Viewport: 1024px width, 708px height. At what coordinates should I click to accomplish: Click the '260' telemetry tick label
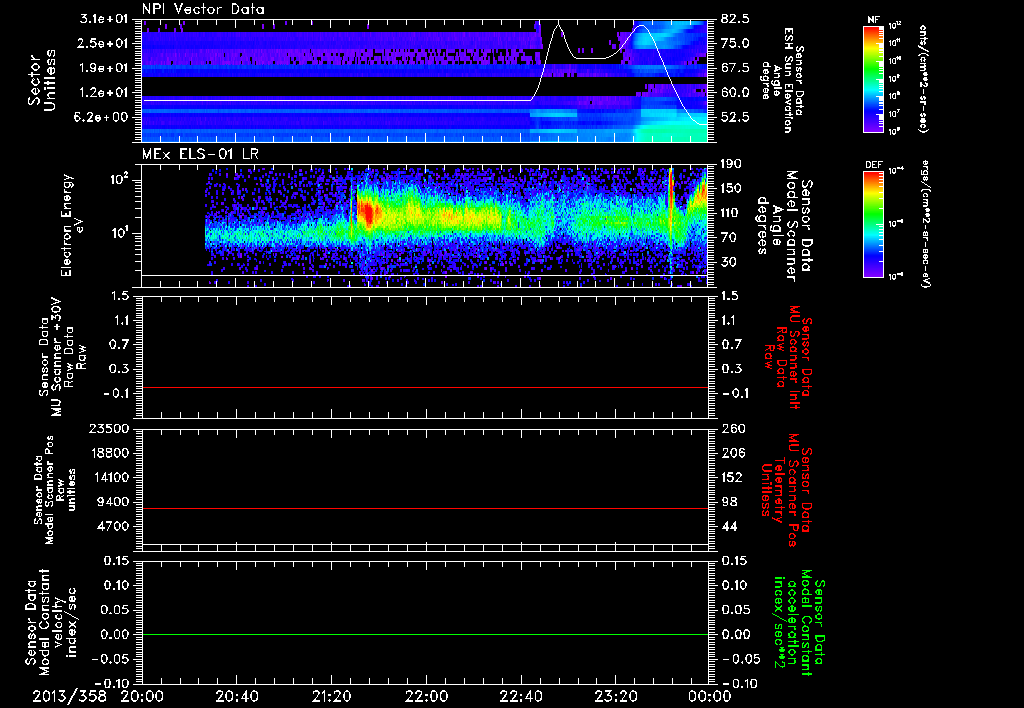pyautogui.click(x=733, y=428)
